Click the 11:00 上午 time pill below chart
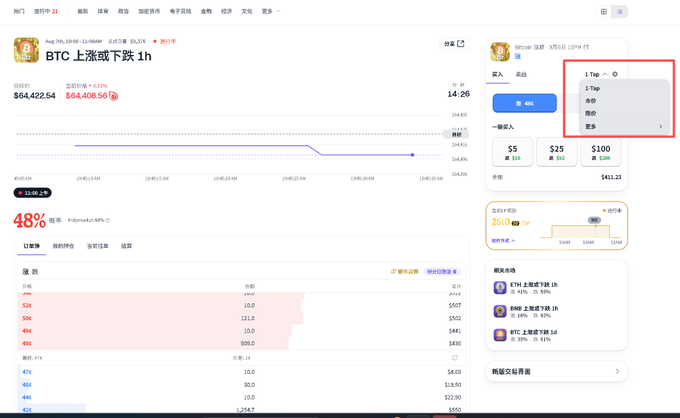 coord(33,193)
